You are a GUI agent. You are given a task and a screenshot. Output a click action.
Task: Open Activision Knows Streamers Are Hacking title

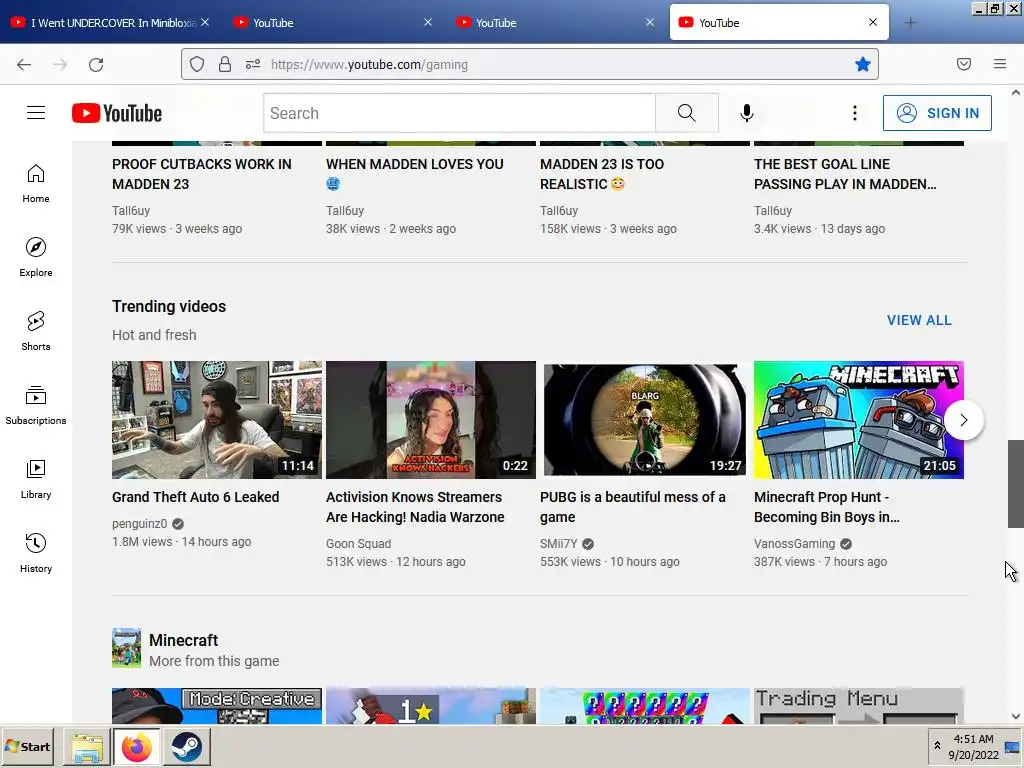click(415, 507)
